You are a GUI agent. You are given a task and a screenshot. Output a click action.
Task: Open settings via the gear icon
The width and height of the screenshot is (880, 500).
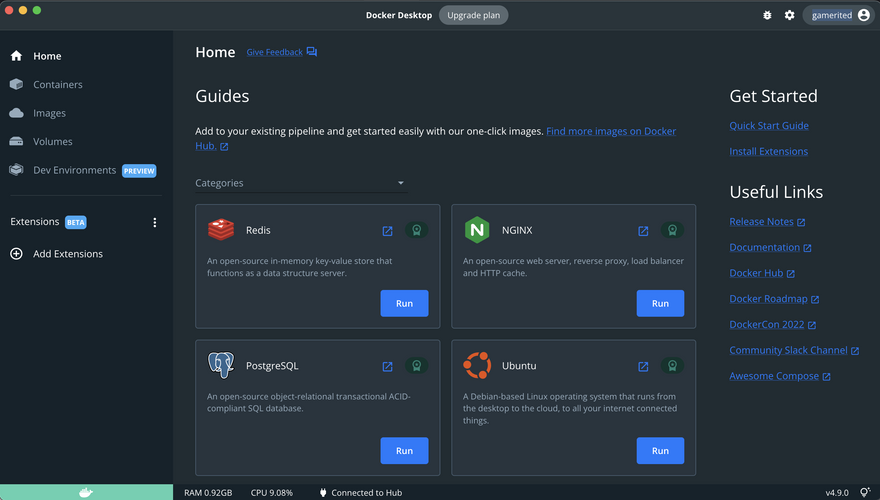(x=789, y=15)
